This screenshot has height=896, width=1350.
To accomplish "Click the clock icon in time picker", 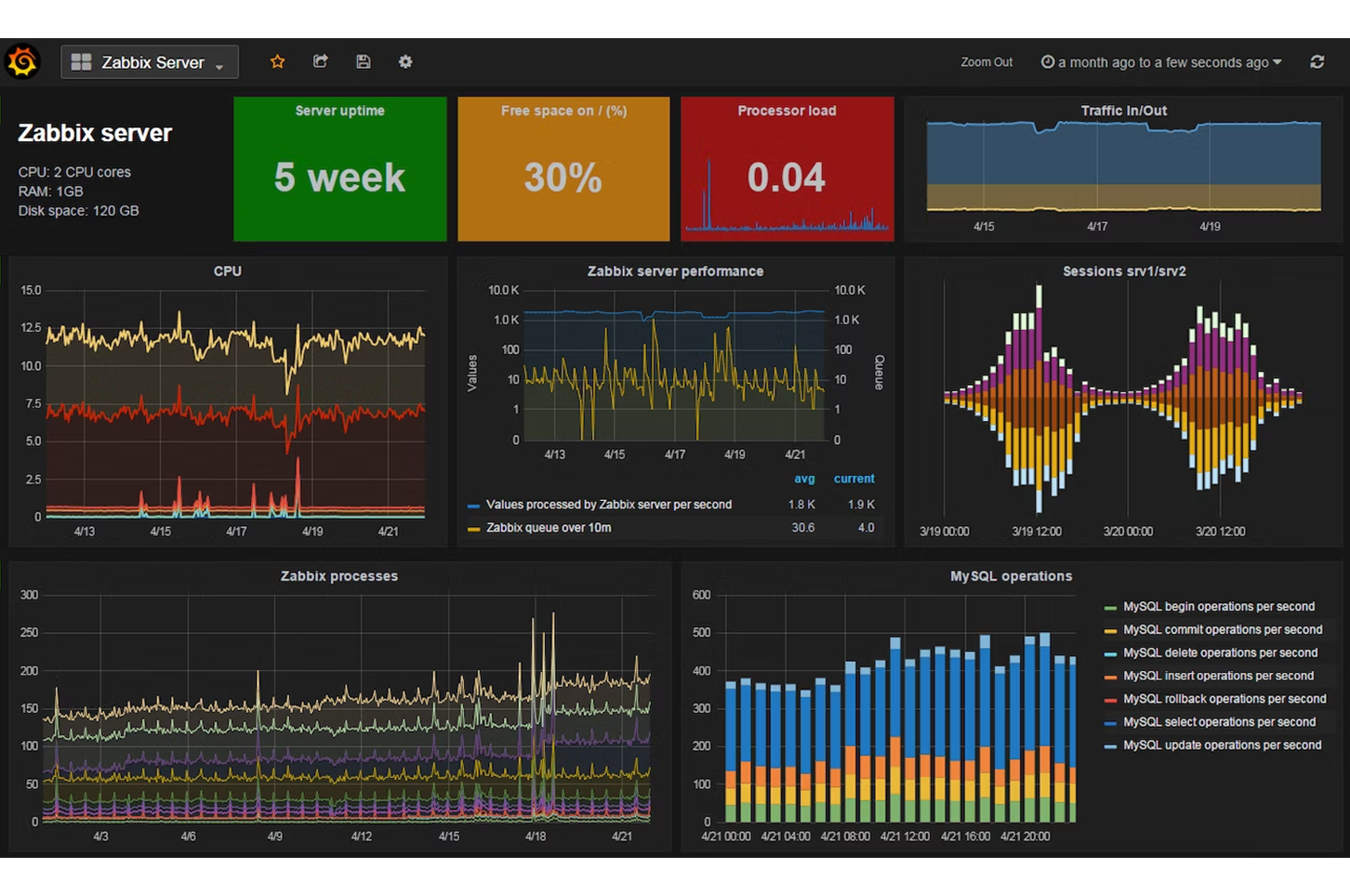I will click(1048, 62).
